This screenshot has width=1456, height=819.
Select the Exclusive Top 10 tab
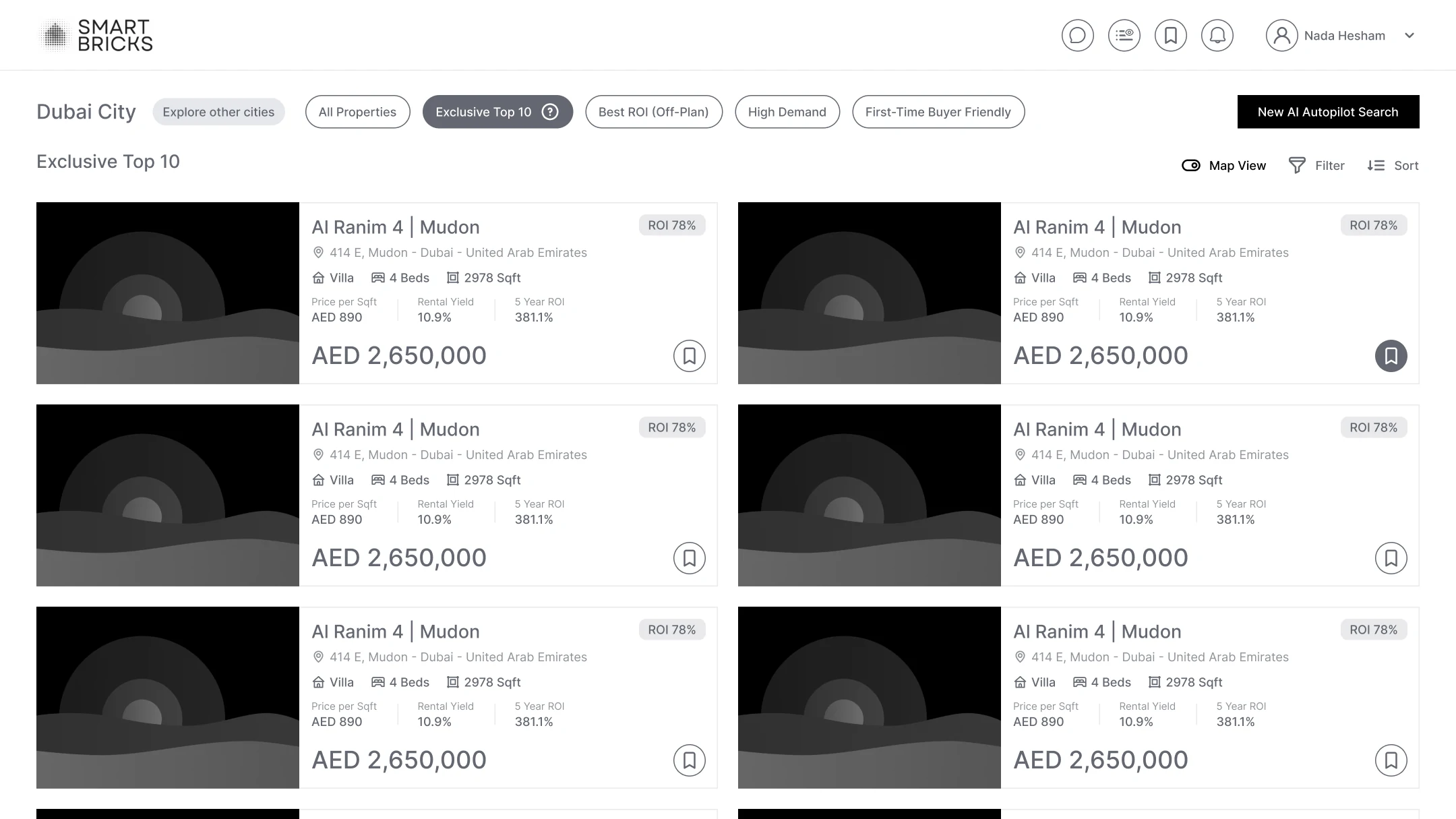[497, 112]
